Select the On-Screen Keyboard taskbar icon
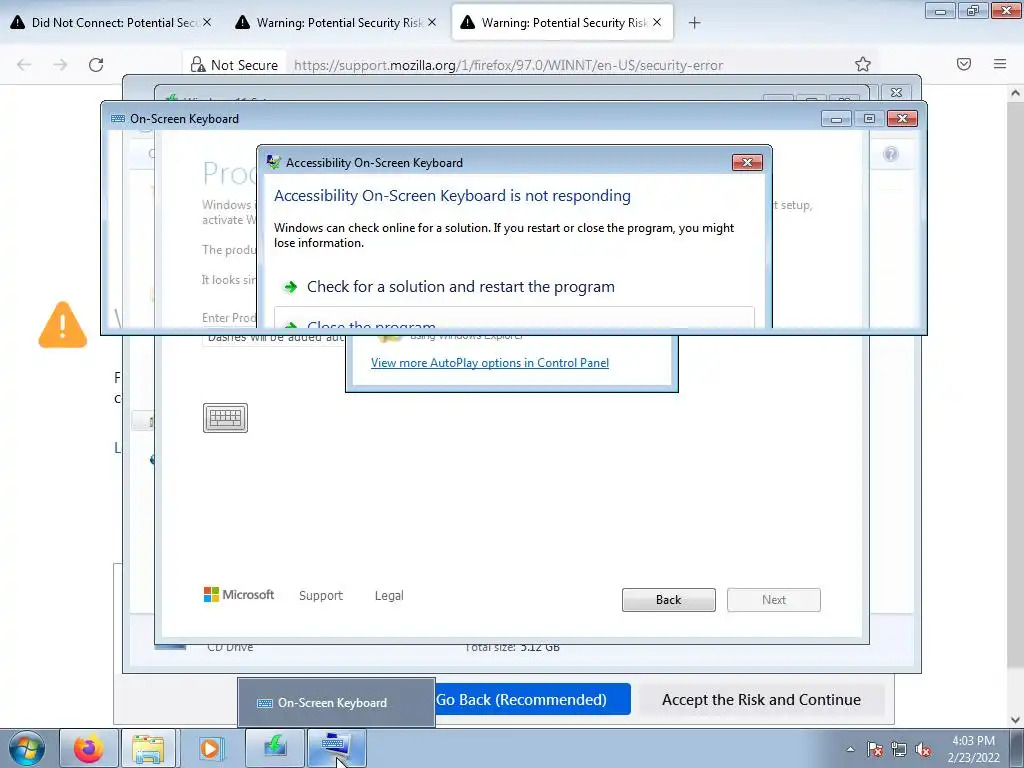The height and width of the screenshot is (768, 1024). 336,748
